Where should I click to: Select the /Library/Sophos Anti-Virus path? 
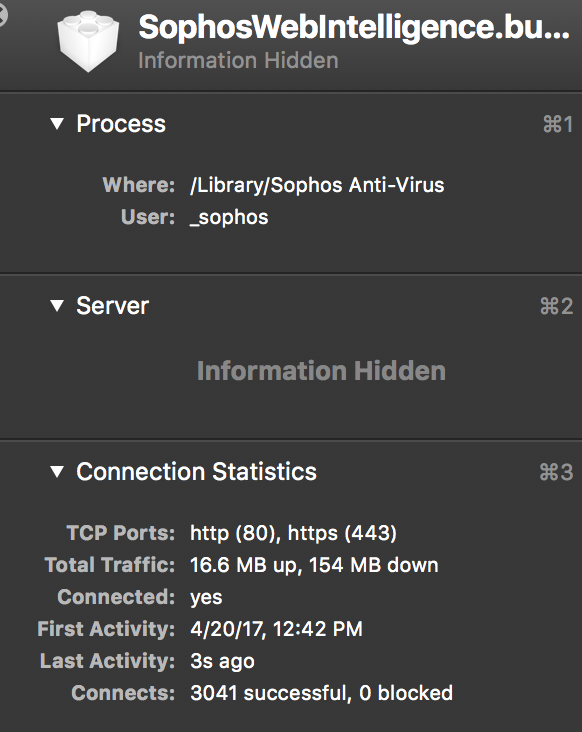coord(317,185)
